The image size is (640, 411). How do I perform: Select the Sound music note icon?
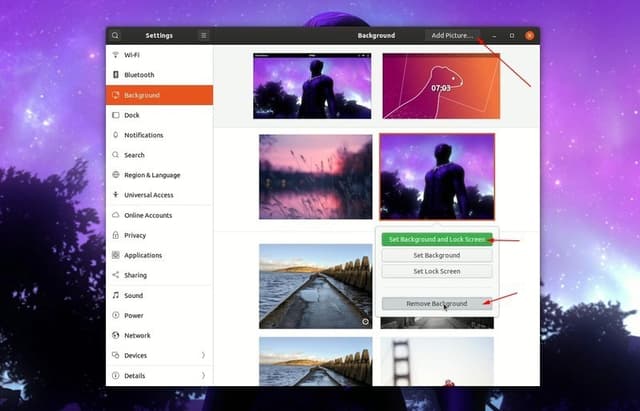116,295
